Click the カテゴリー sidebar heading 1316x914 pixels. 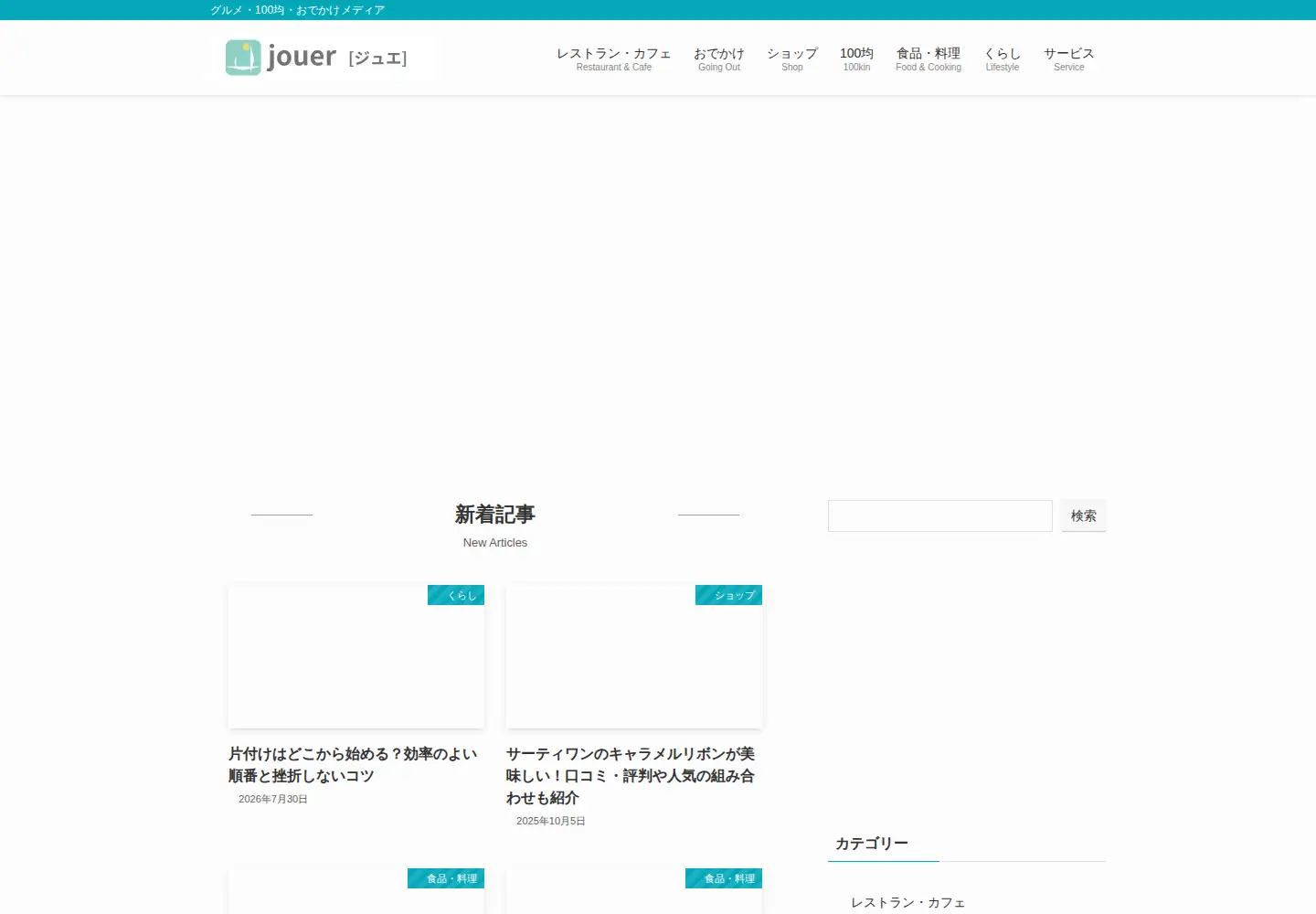[872, 844]
